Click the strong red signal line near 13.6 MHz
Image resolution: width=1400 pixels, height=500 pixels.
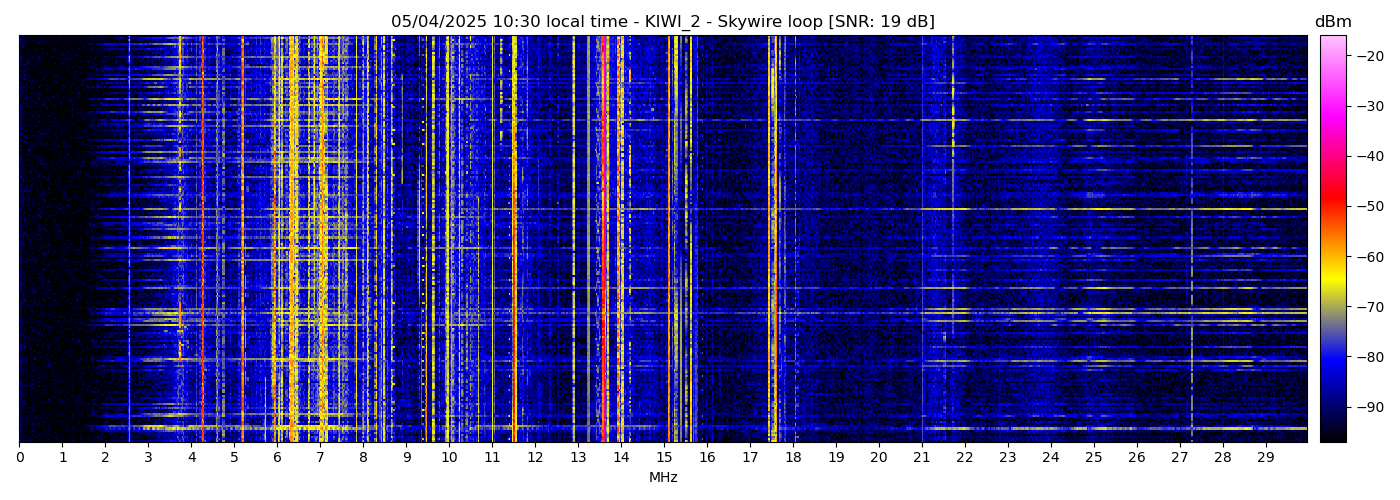pos(604,240)
